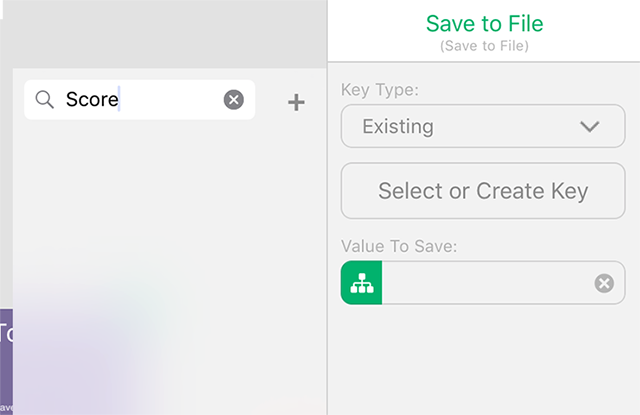
Task: Click the Select or Create Key button
Action: coord(483,191)
